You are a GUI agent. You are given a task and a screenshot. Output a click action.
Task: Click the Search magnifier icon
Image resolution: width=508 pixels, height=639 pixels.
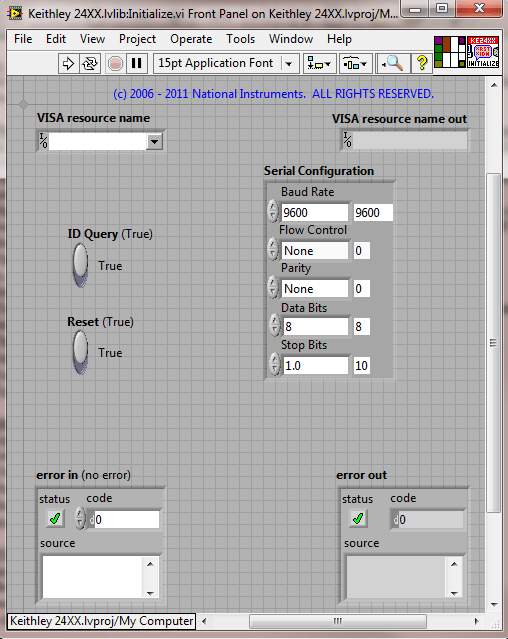point(393,64)
